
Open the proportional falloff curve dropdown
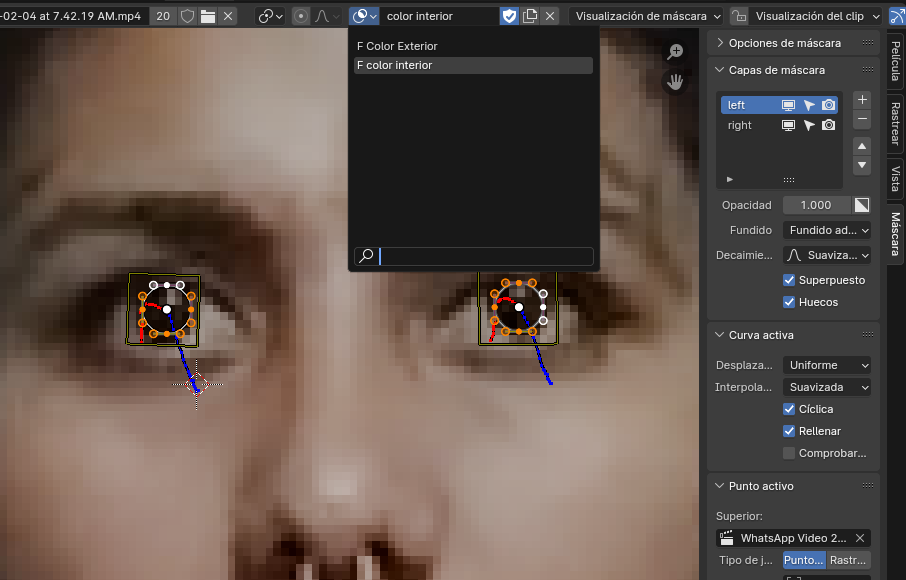coord(326,16)
